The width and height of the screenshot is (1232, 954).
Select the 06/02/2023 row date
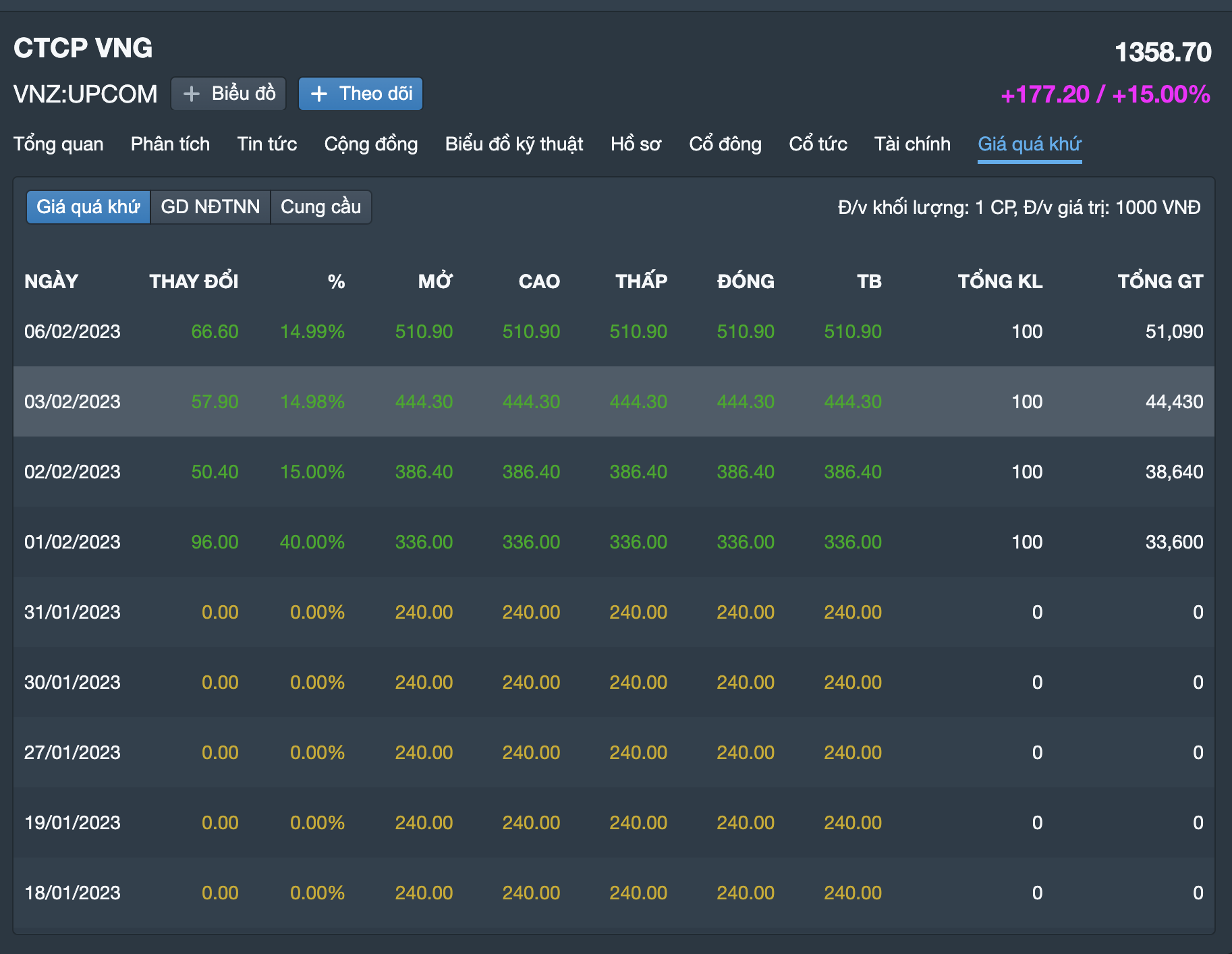72,332
